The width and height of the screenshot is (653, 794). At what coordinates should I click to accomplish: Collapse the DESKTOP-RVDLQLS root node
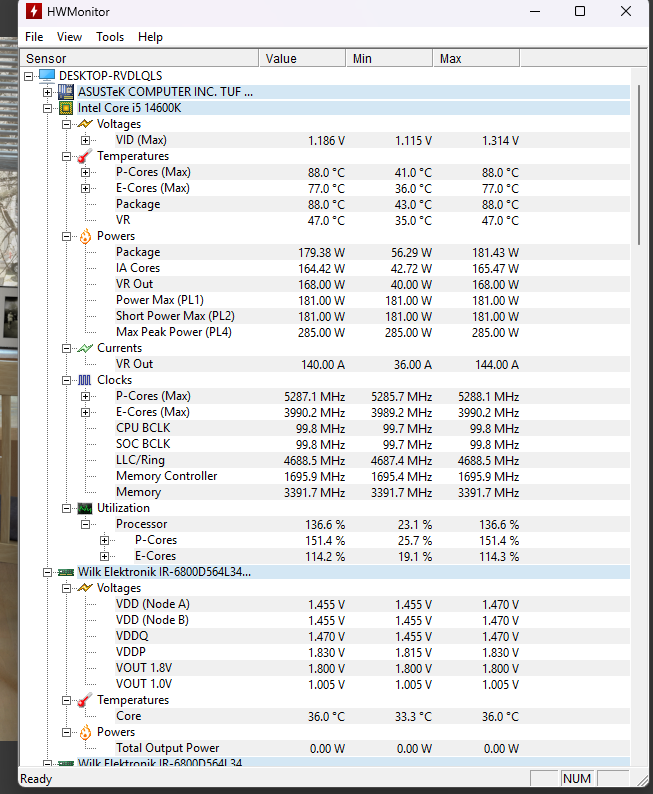[x=29, y=76]
